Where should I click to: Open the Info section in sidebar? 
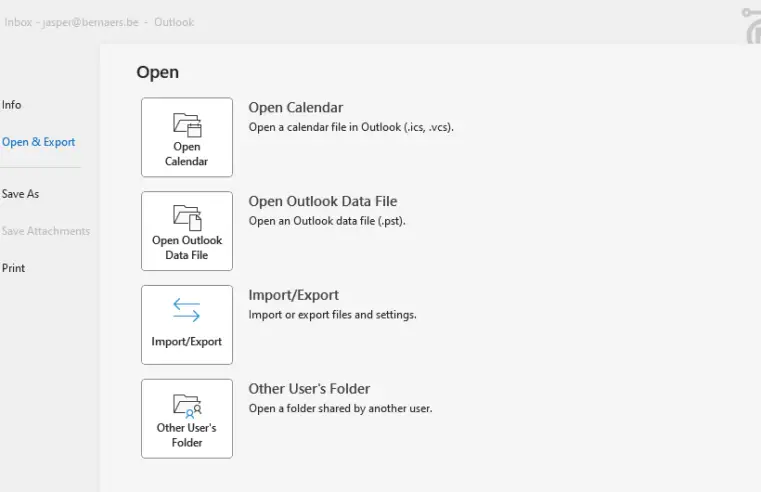coord(12,105)
